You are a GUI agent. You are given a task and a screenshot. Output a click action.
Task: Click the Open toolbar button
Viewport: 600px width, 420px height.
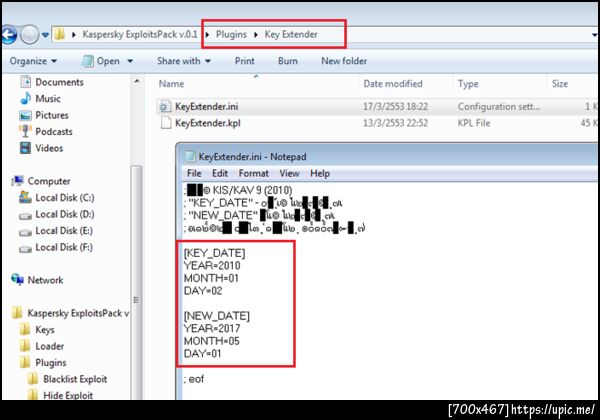[x=101, y=61]
